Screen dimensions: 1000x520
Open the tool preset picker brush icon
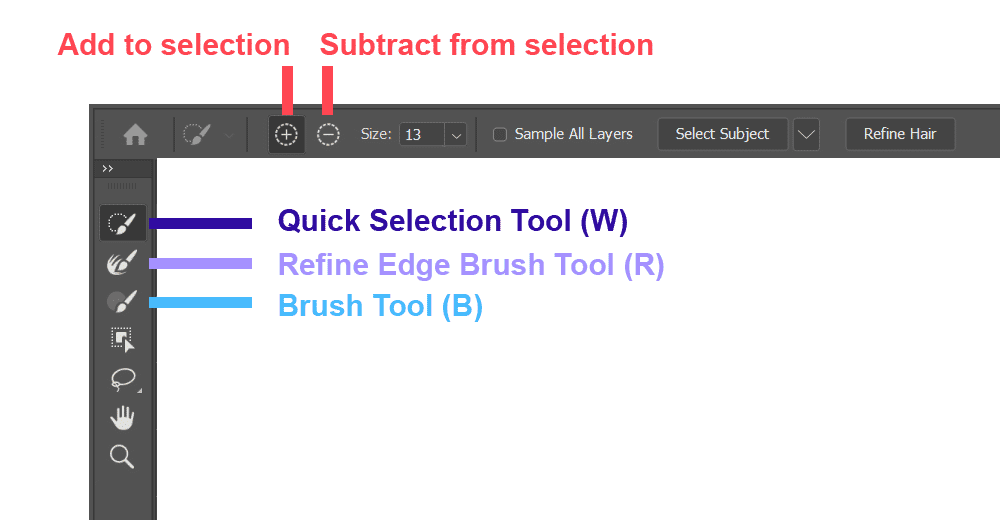[x=198, y=134]
